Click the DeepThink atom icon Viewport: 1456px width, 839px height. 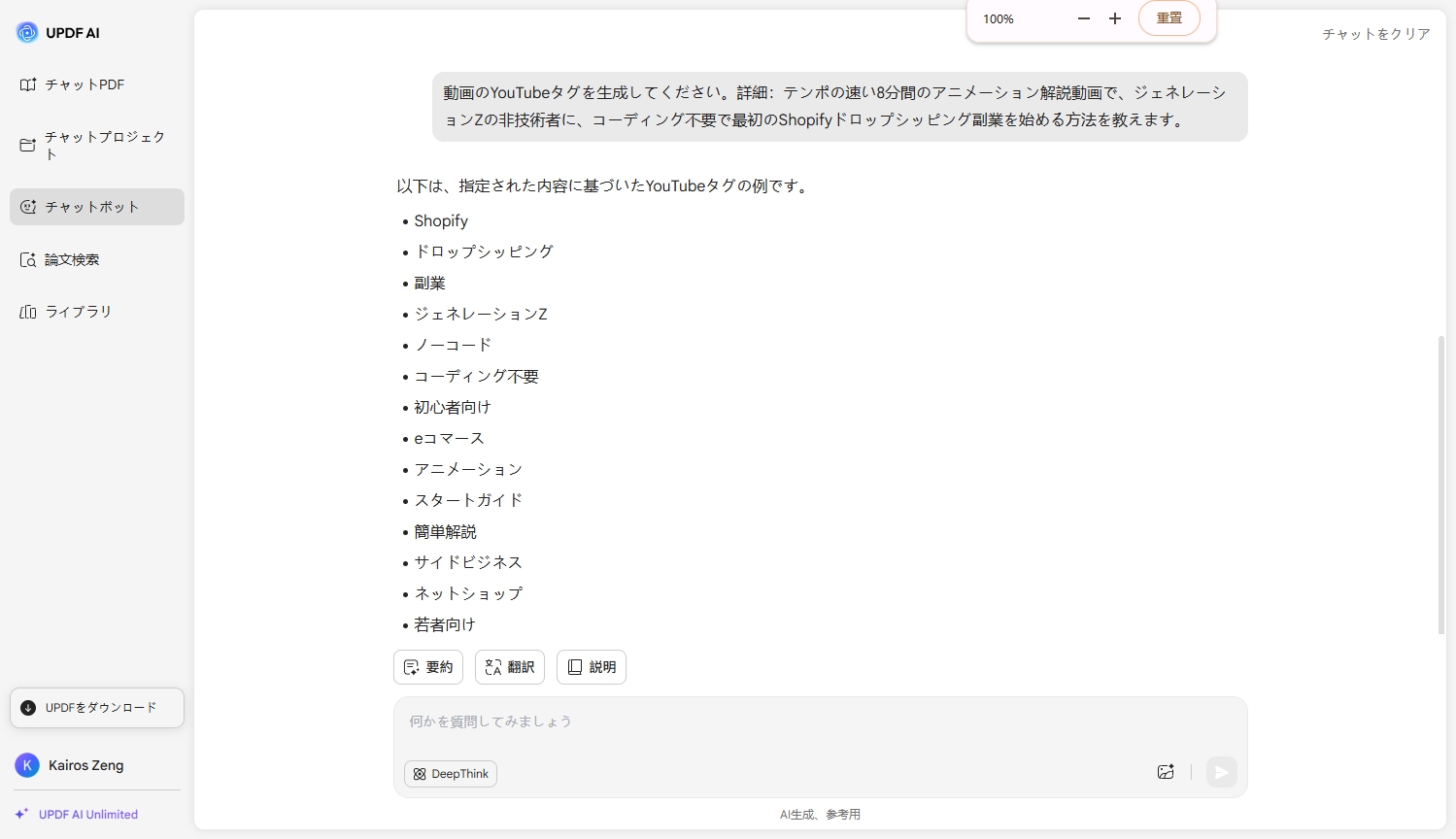point(420,774)
